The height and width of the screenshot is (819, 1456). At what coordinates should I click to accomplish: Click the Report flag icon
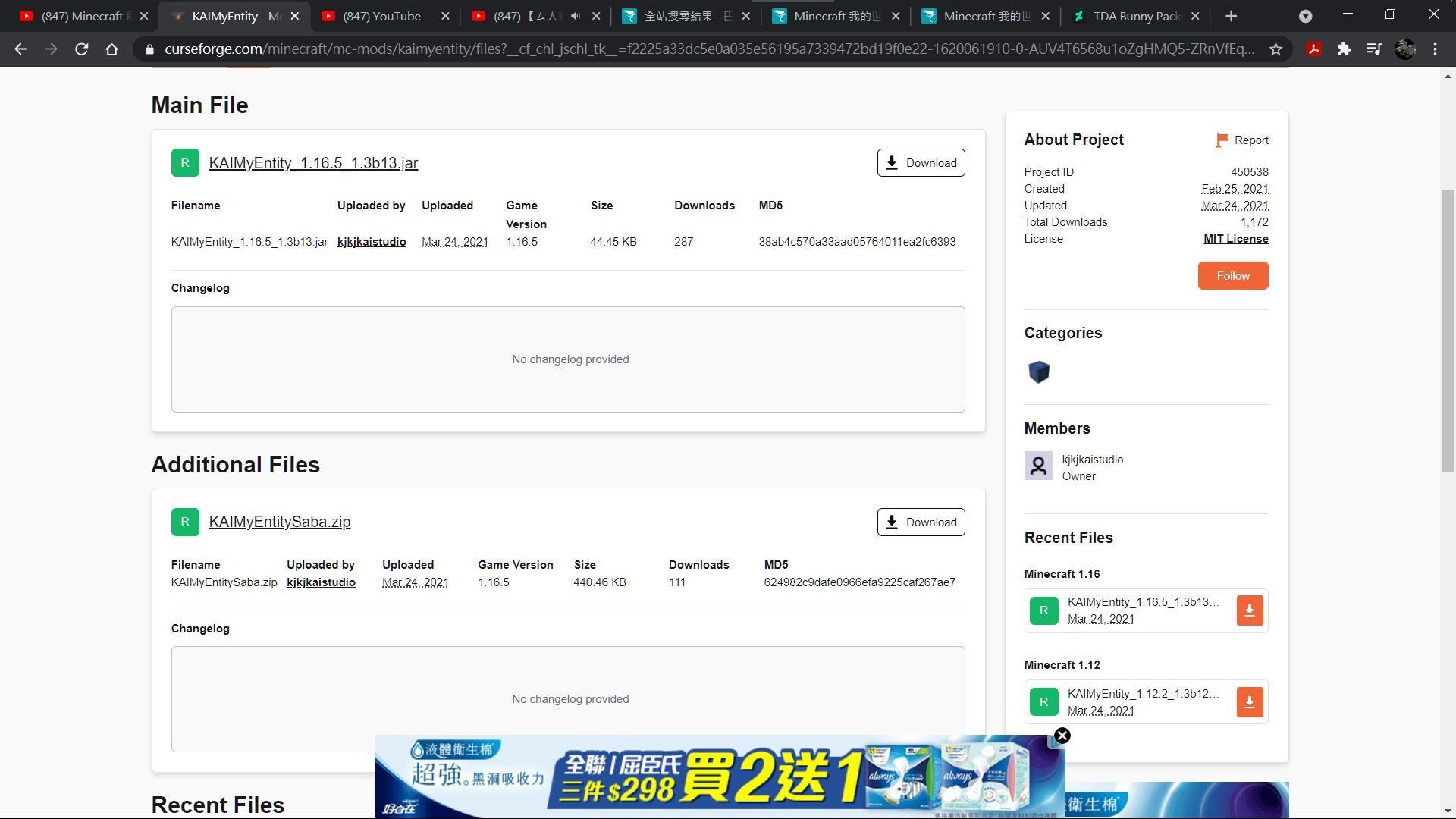point(1222,140)
